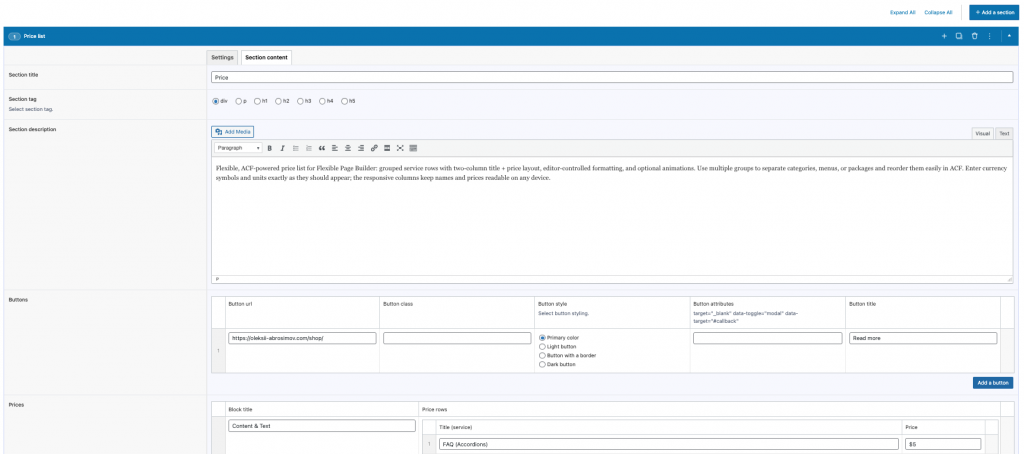
Task: Click the Title (service) column header
Action: pyautogui.click(x=455, y=427)
